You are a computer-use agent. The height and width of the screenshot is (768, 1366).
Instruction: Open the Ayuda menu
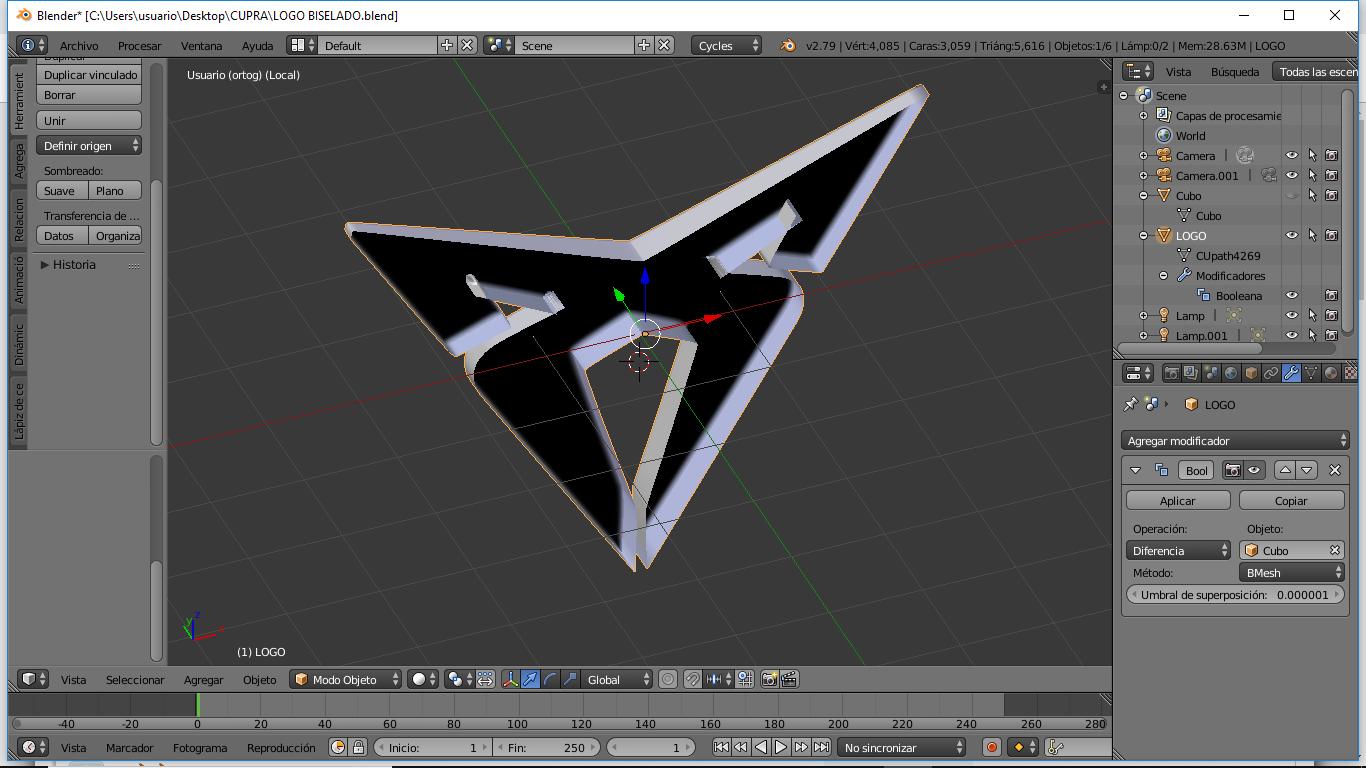(x=257, y=45)
